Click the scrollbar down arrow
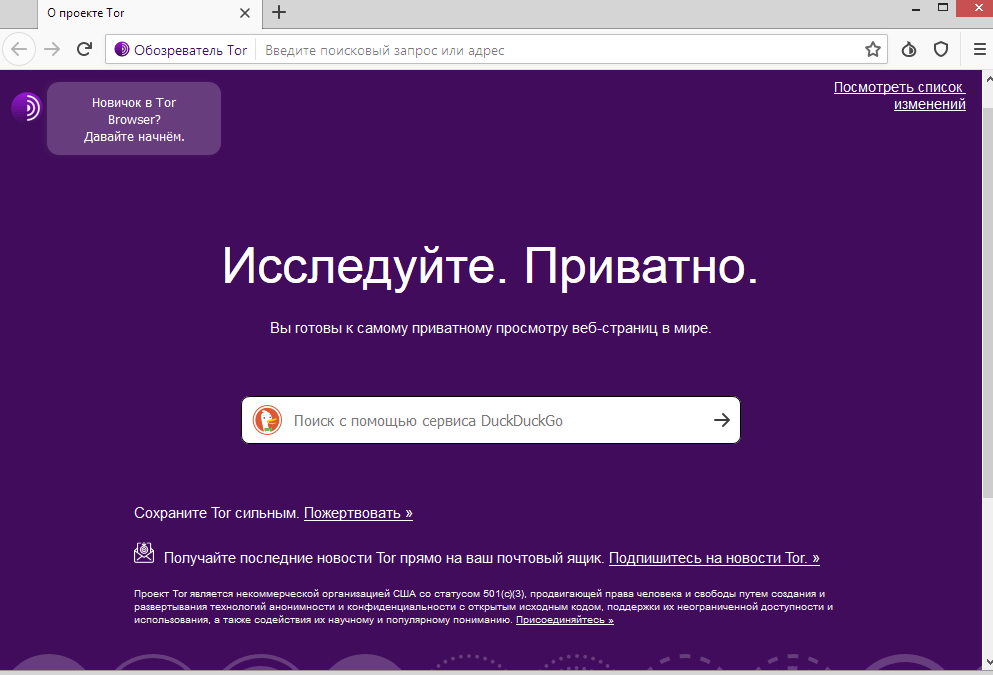 coord(988,662)
